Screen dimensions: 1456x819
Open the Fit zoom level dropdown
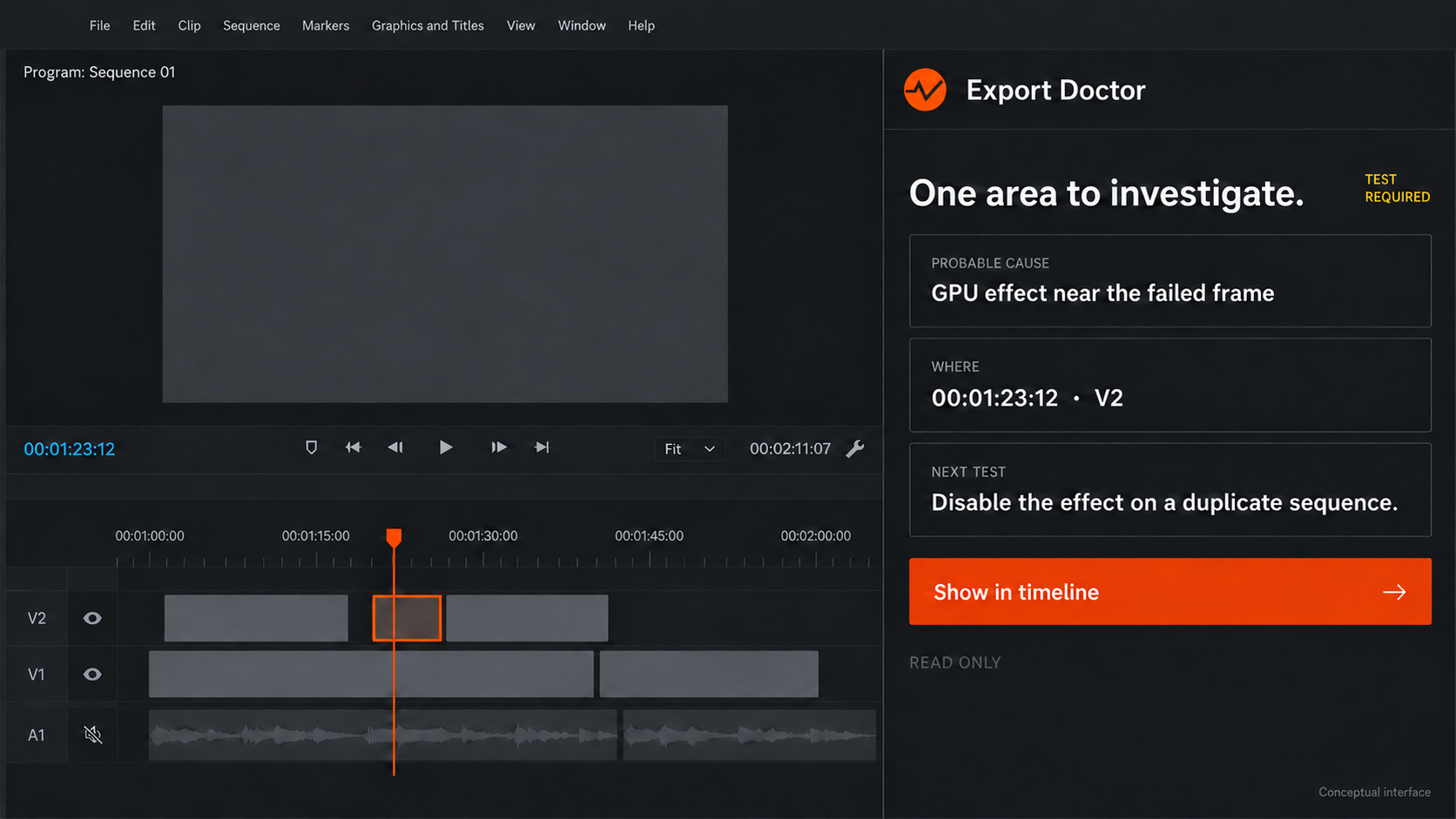click(689, 449)
